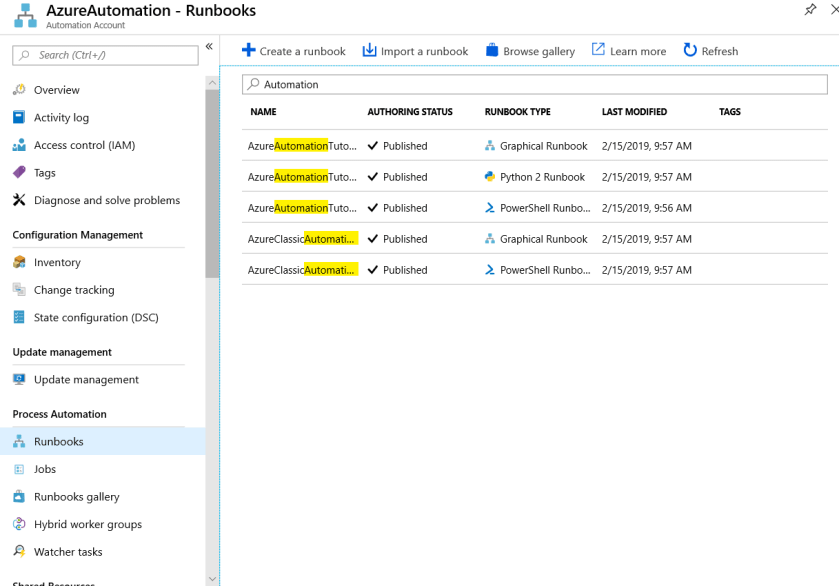This screenshot has height=586, width=839.
Task: Open Watcher tasks
Action: pos(76,551)
